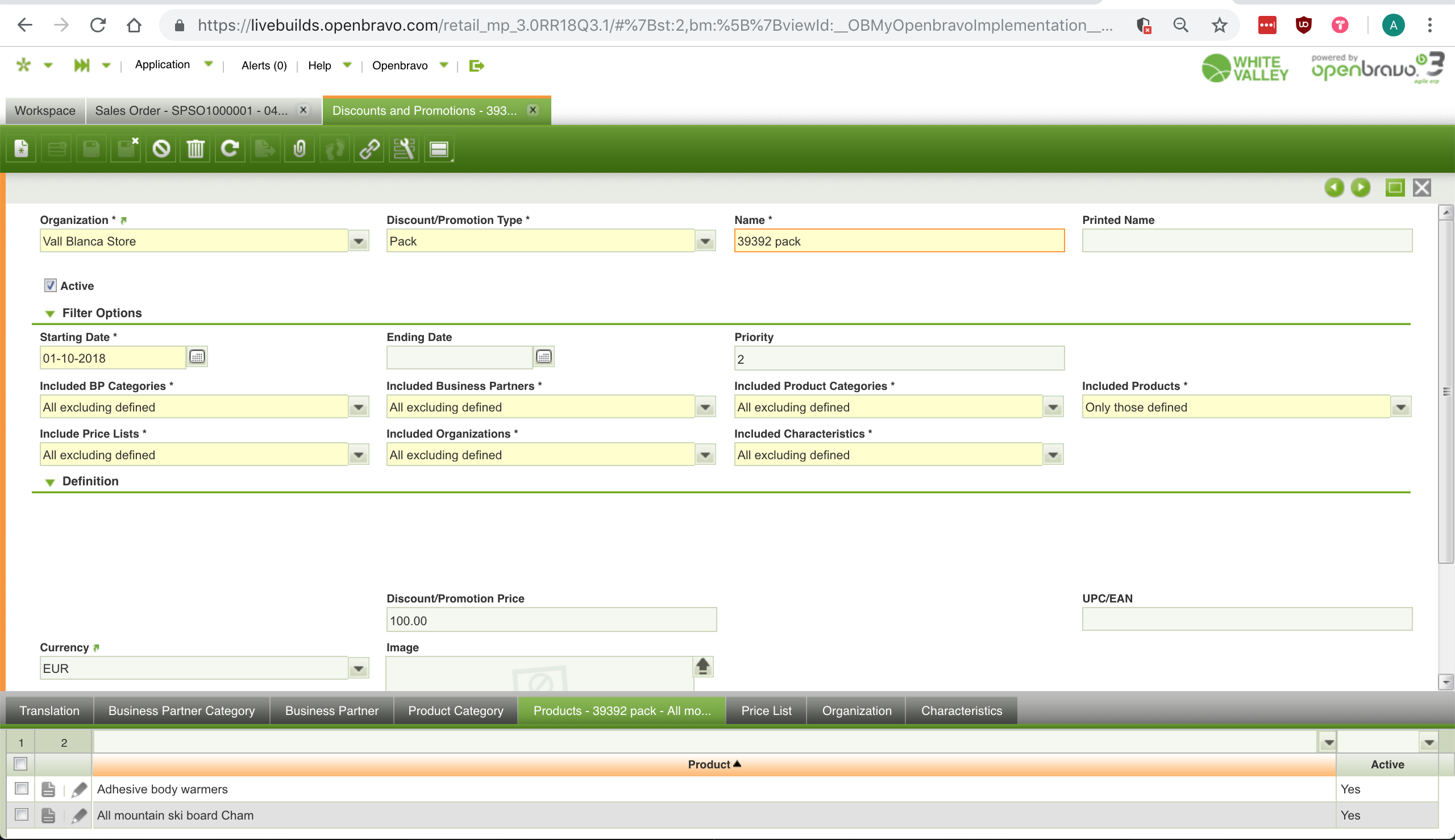Click the Alerts (0) link
Viewport: 1455px width, 840px height.
coord(264,65)
